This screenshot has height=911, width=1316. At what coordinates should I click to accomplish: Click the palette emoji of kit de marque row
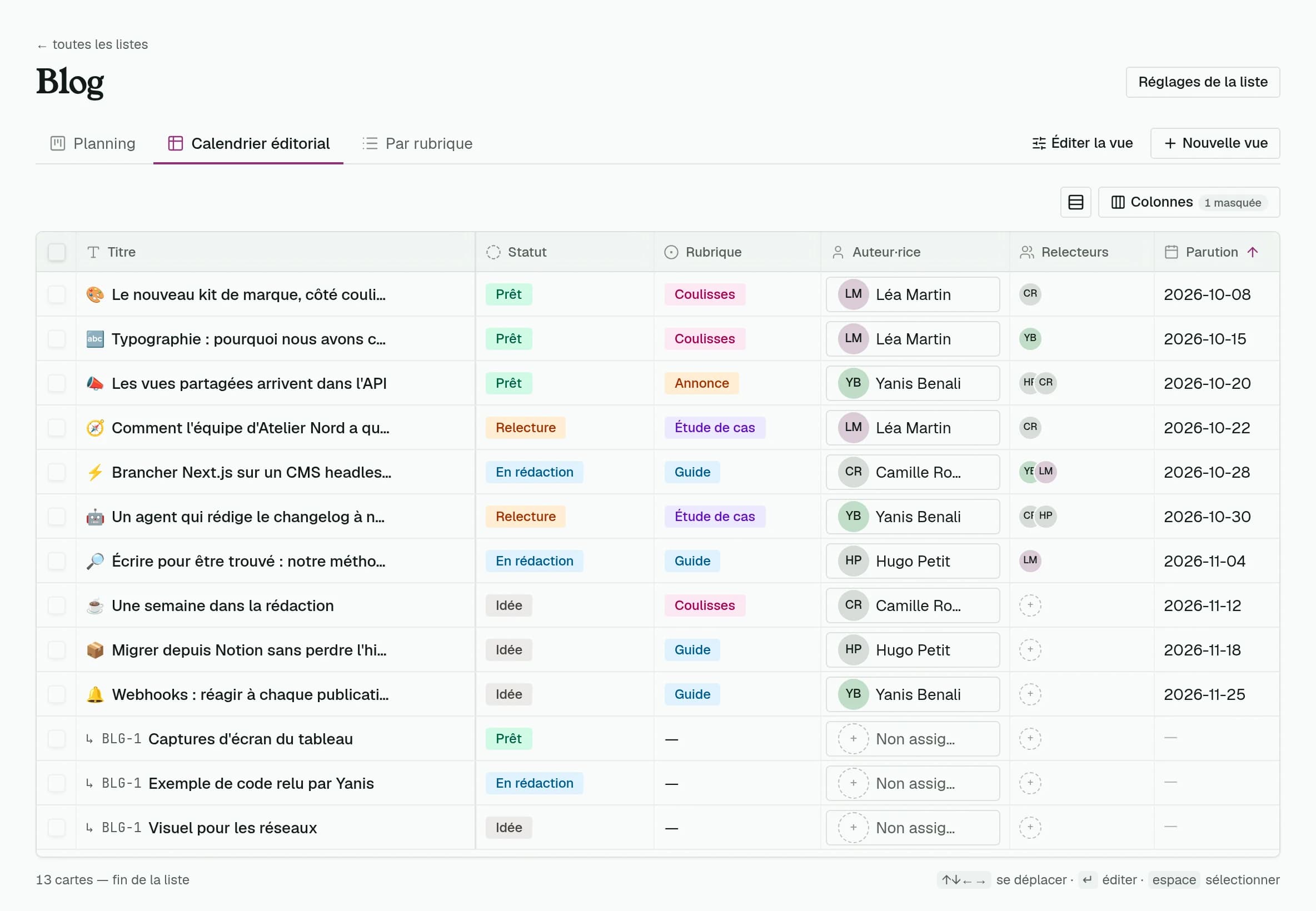pos(95,294)
